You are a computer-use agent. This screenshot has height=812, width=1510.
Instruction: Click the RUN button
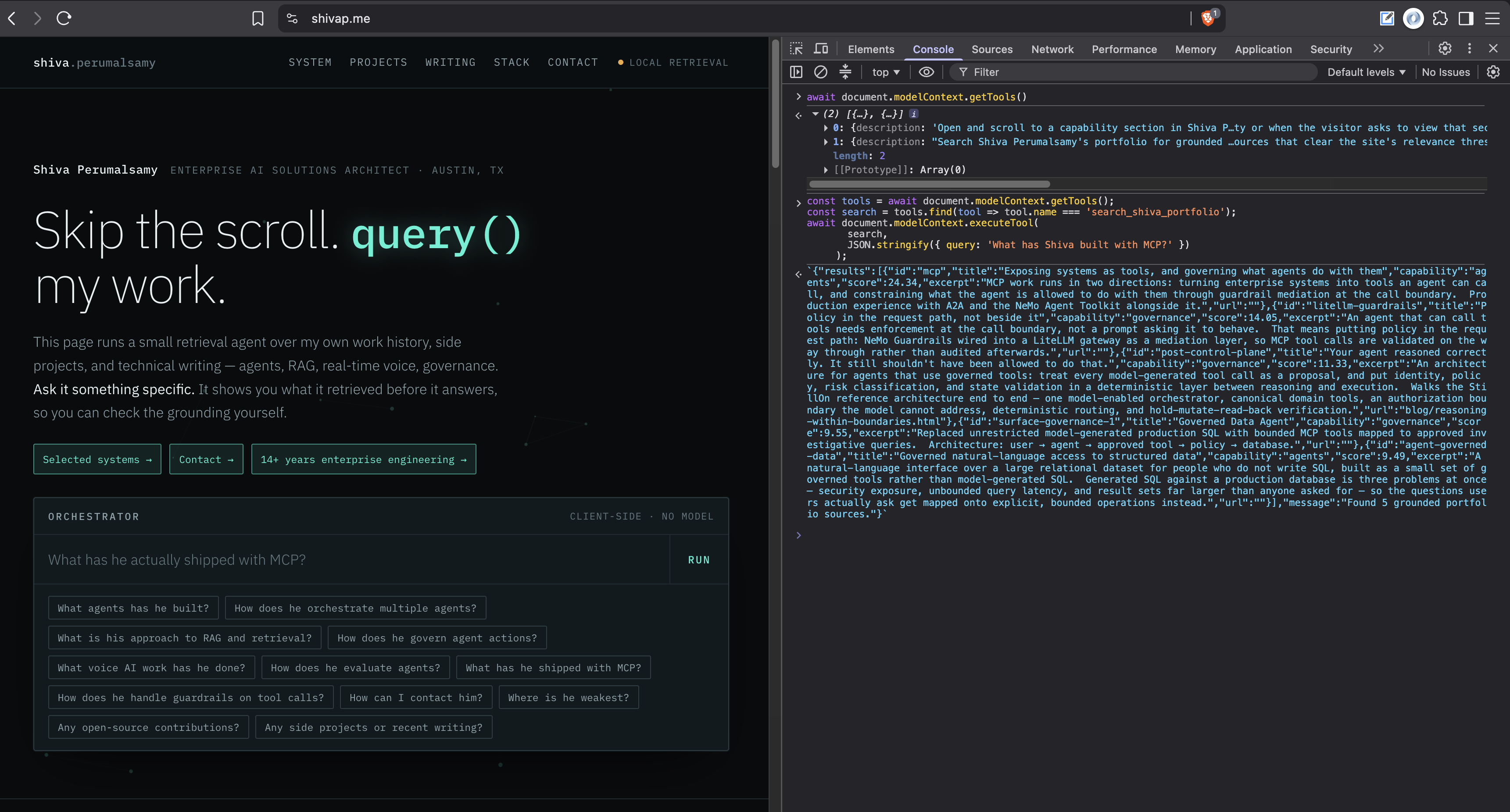(699, 559)
